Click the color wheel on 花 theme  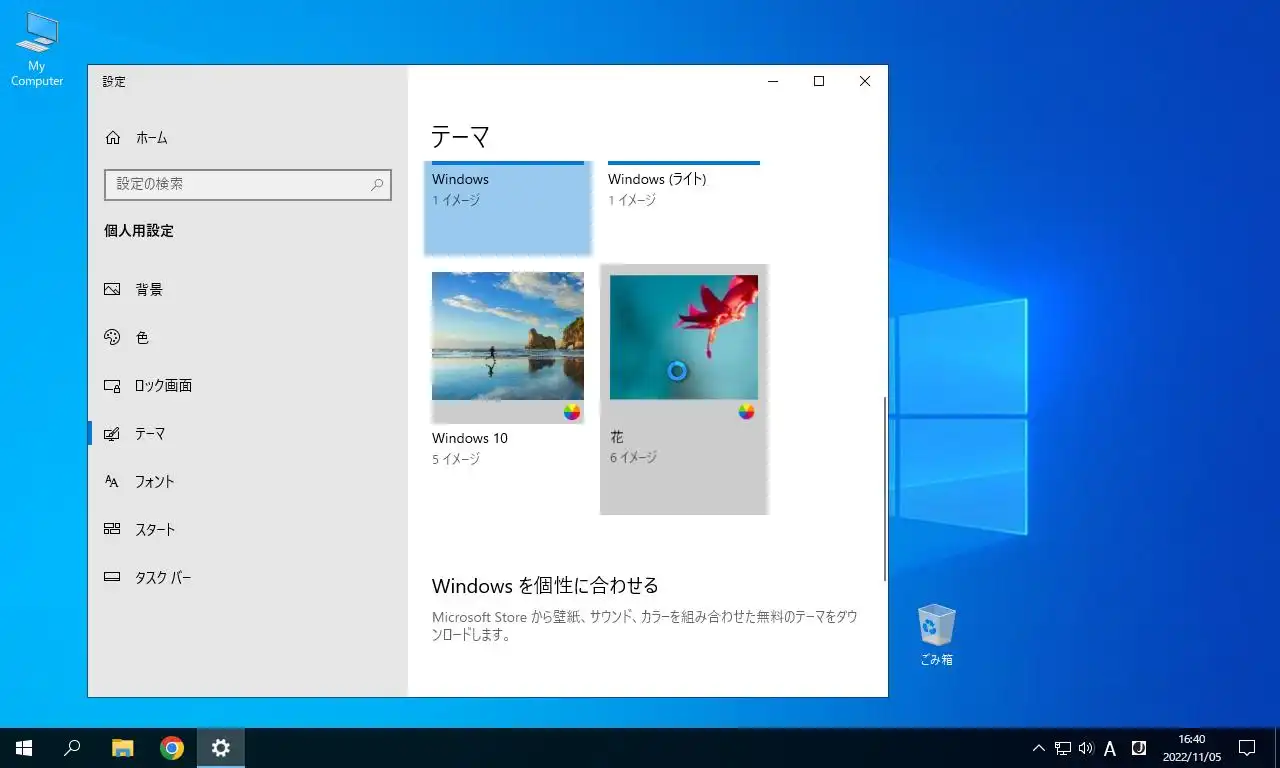[x=746, y=411]
